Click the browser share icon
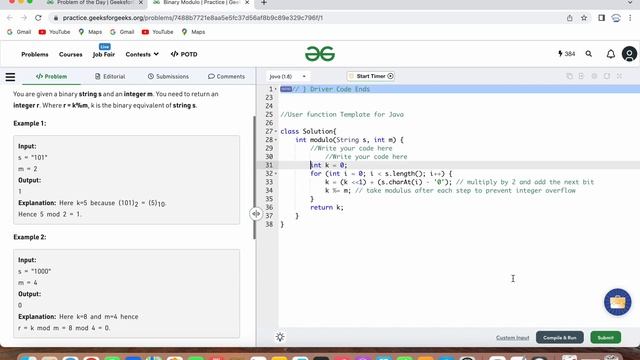Image resolution: width=640 pixels, height=360 pixels. [569, 18]
